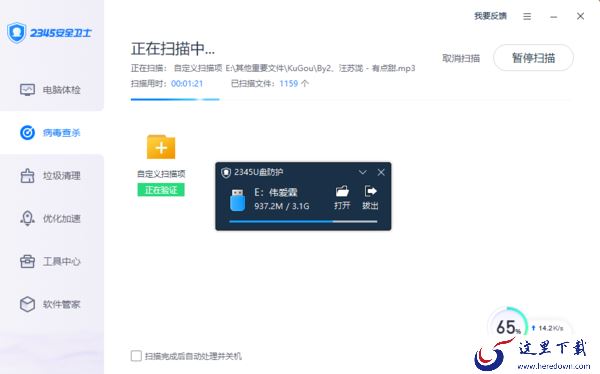Screen dimensions: 600x374
Task: Click 拔出 to eject the USB drive
Action: [x=370, y=198]
